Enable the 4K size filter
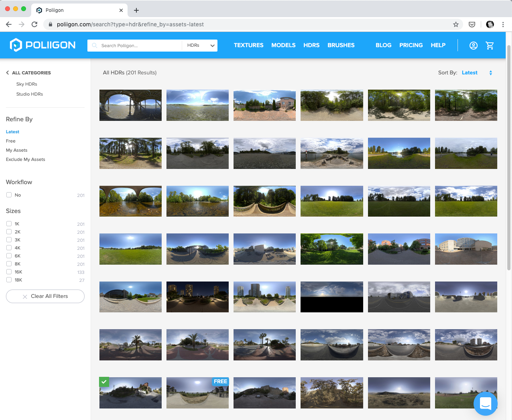This screenshot has height=420, width=512. coord(9,248)
